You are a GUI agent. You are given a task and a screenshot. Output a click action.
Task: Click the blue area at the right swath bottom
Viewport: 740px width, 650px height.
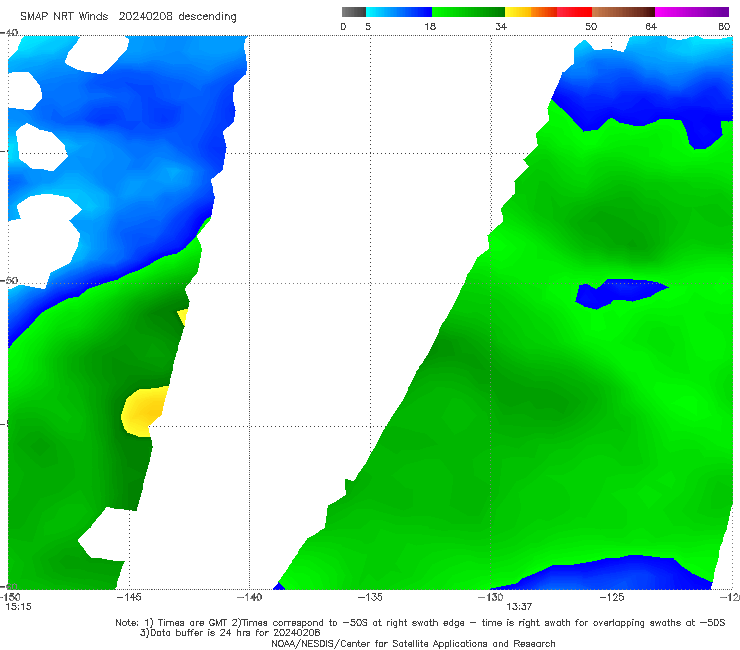[x=614, y=574]
